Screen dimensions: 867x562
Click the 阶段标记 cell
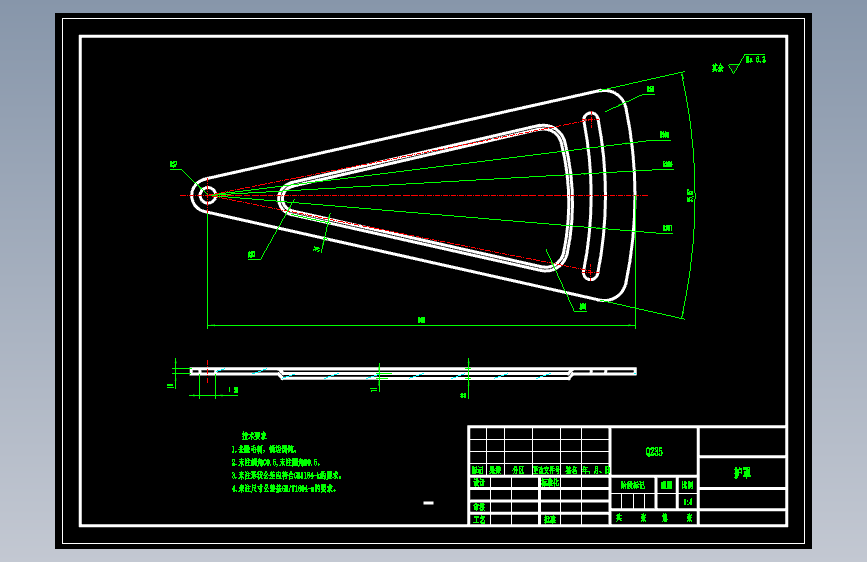(x=633, y=485)
